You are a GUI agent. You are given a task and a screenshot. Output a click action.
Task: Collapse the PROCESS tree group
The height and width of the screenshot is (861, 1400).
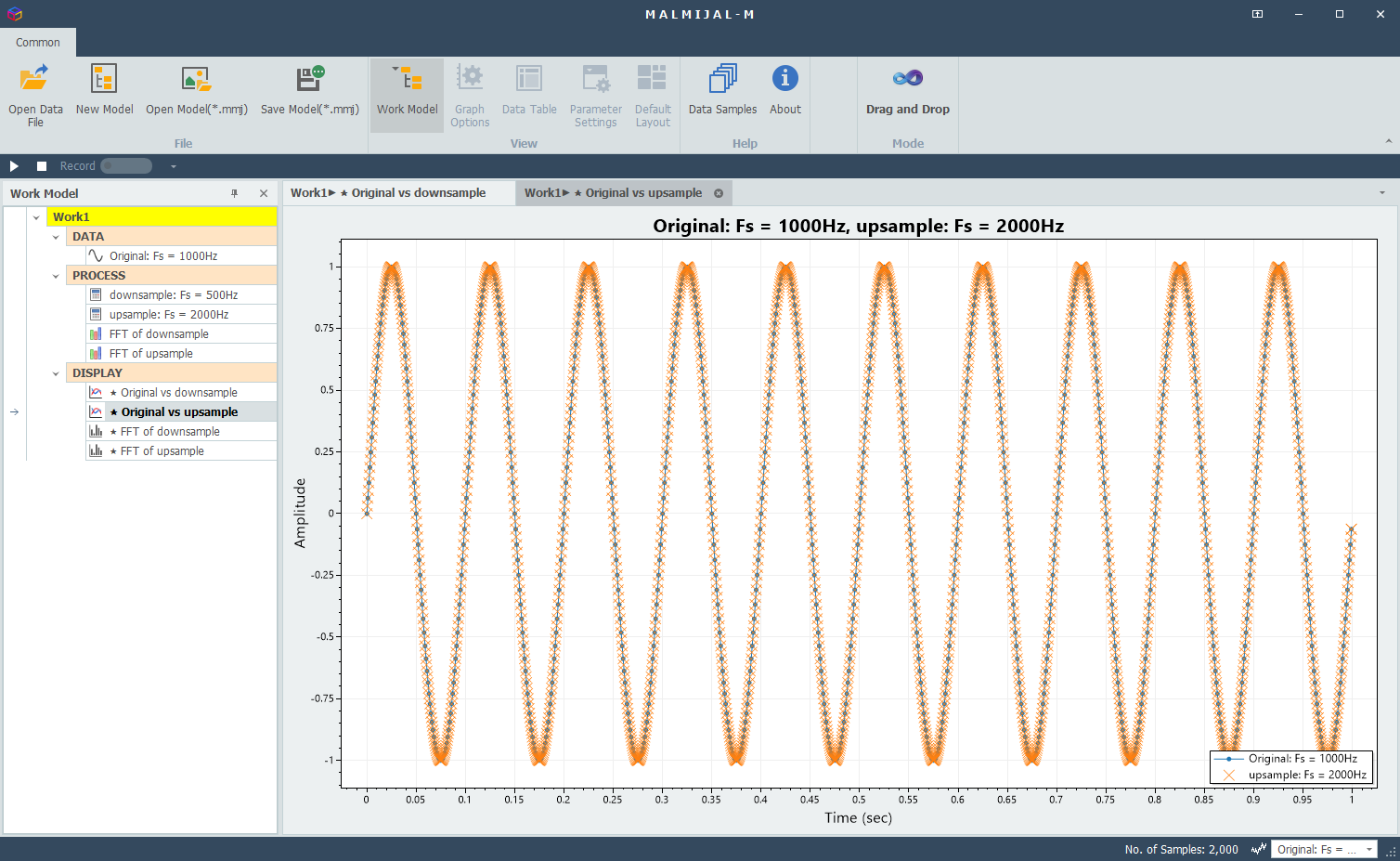(56, 276)
